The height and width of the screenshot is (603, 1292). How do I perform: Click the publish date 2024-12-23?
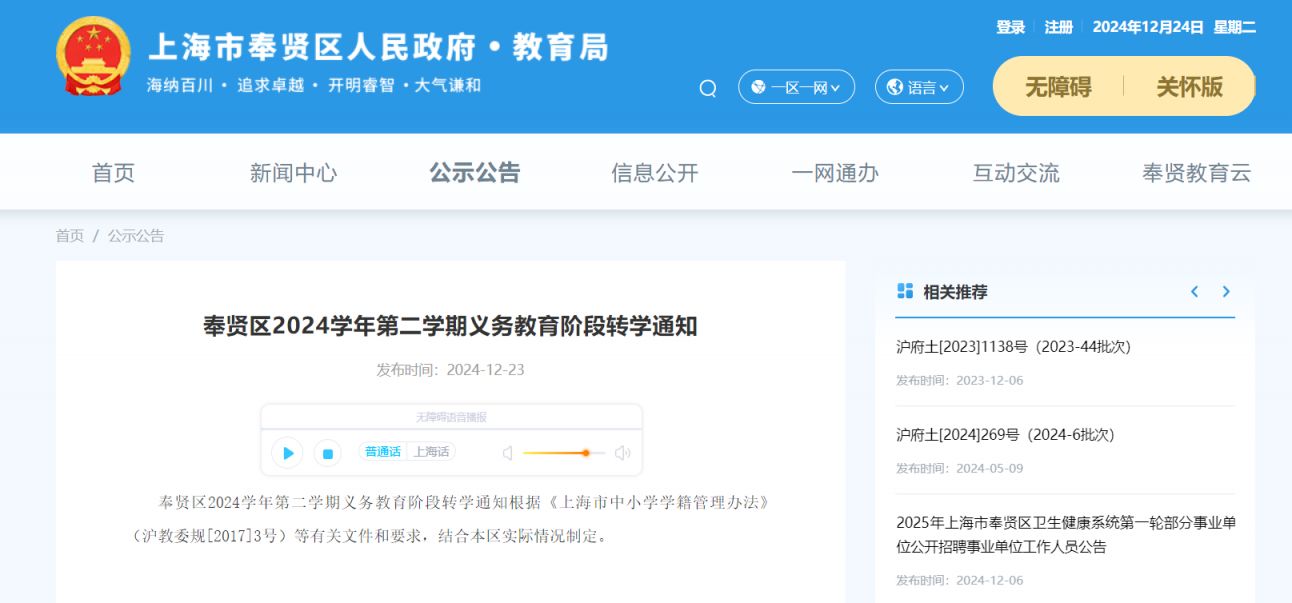[x=485, y=370]
